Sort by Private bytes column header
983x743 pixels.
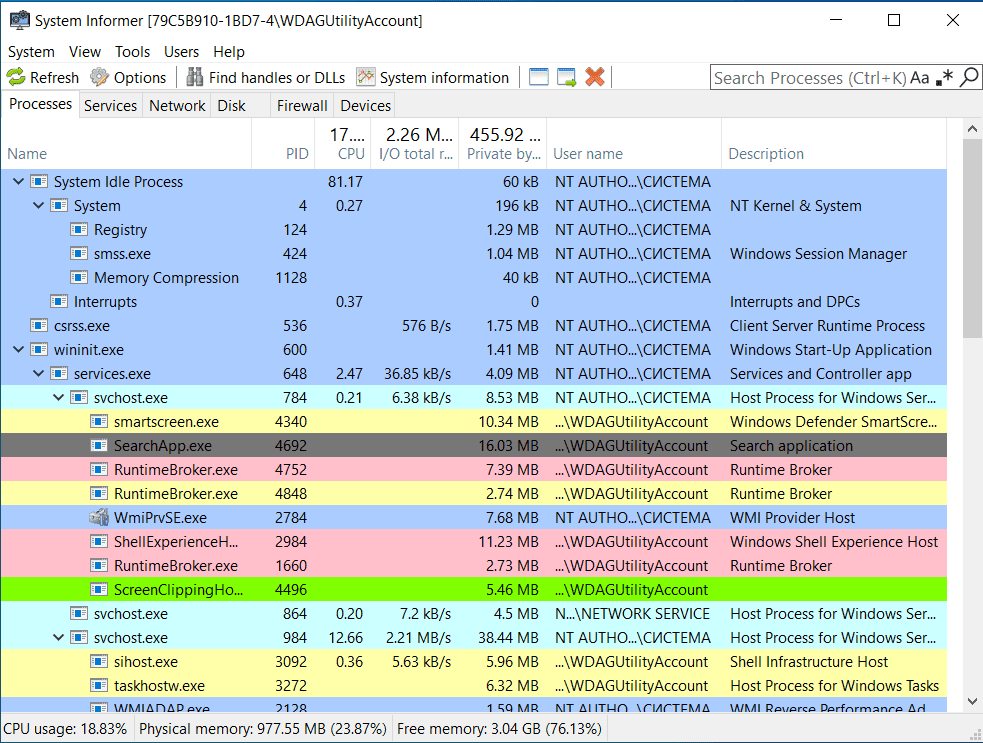[503, 144]
